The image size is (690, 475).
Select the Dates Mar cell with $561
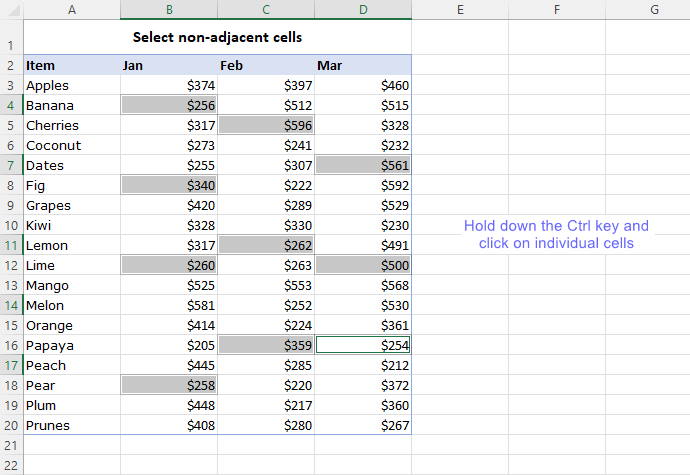coord(363,165)
